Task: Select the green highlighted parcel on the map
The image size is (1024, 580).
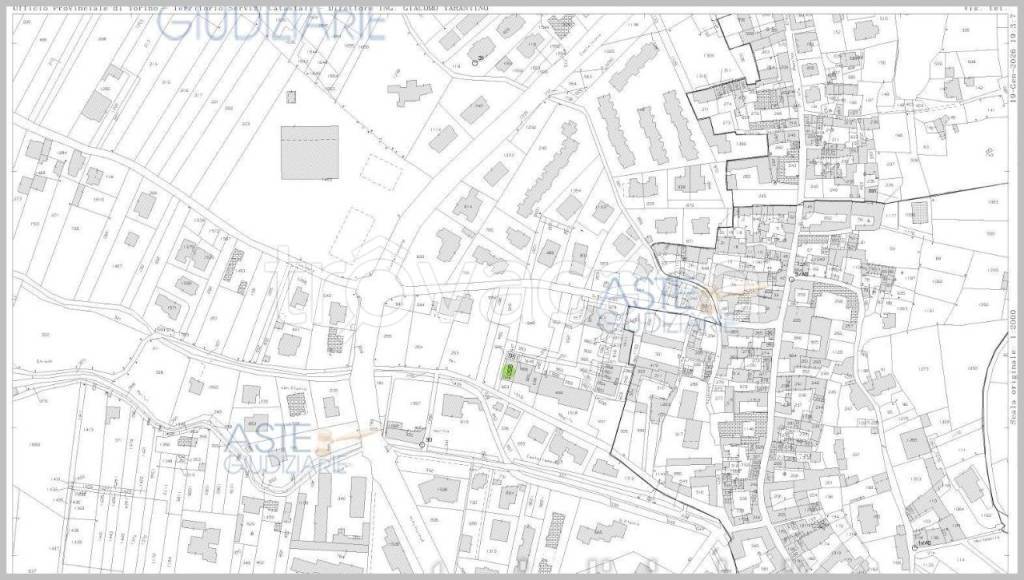Action: click(508, 372)
